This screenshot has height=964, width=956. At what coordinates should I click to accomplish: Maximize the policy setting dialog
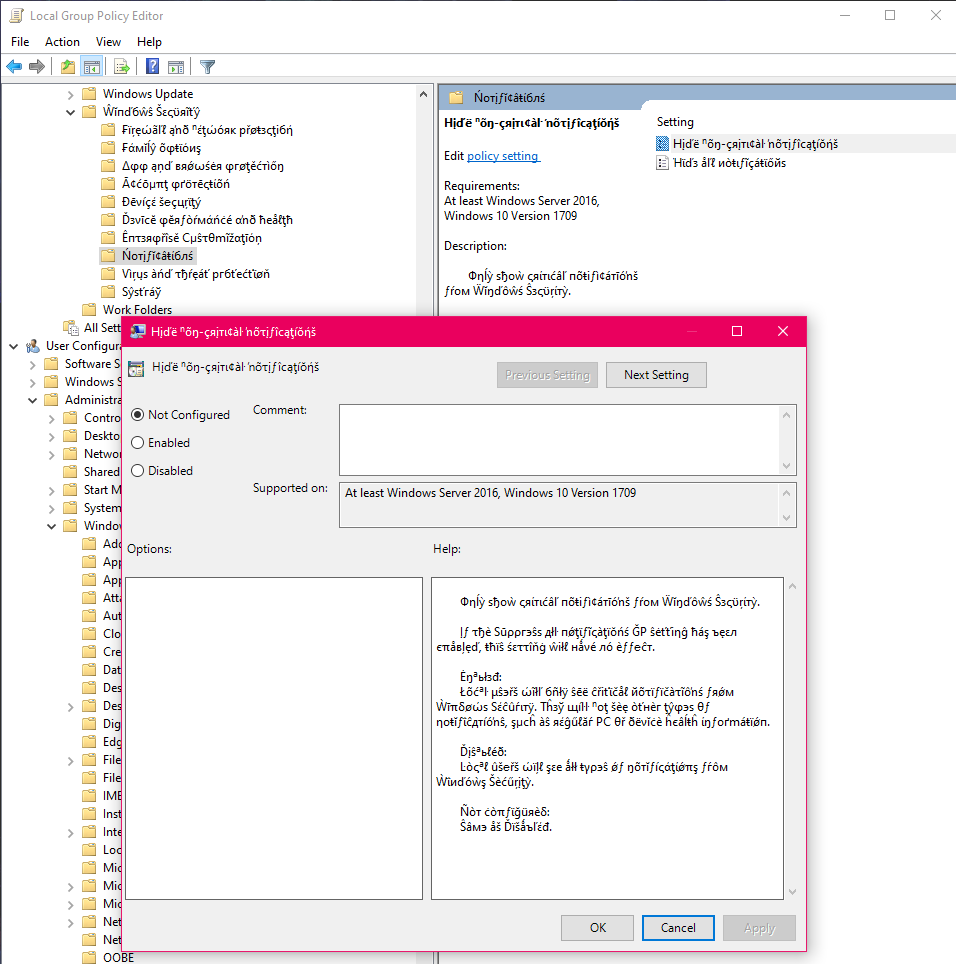pos(737,331)
